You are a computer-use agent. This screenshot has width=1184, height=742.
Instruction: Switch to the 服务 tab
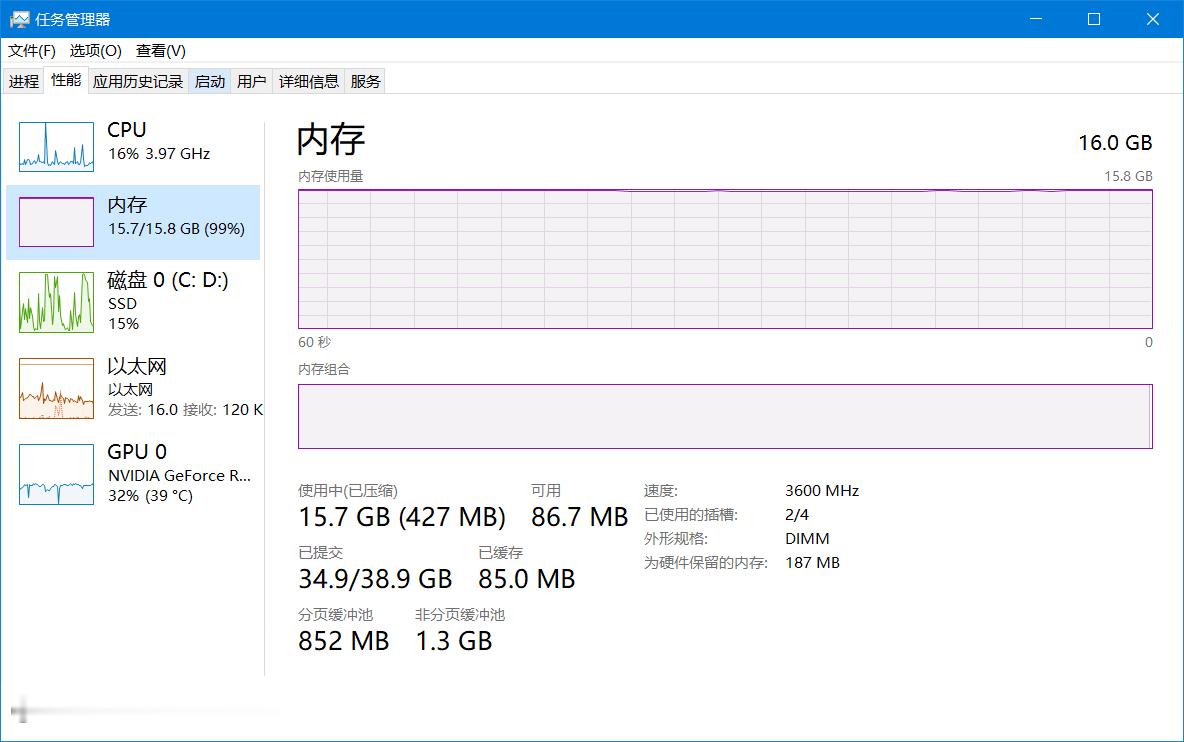(x=365, y=82)
